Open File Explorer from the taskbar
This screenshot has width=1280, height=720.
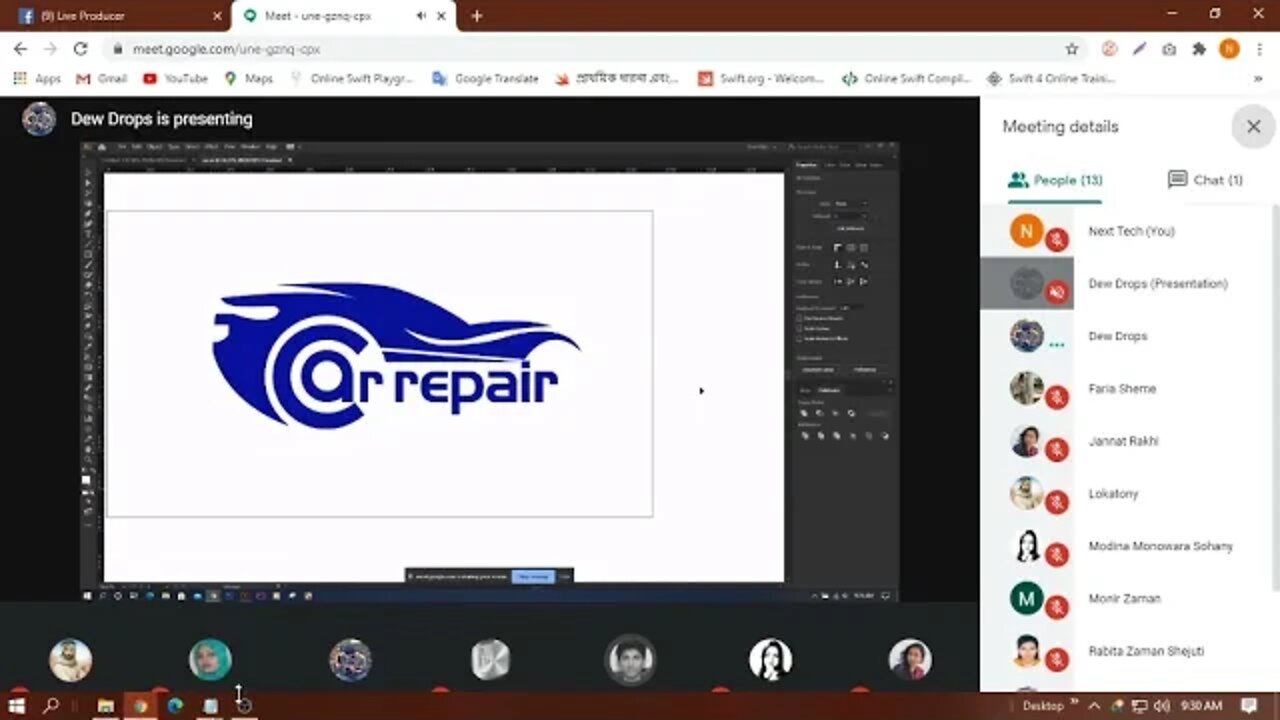pos(105,705)
